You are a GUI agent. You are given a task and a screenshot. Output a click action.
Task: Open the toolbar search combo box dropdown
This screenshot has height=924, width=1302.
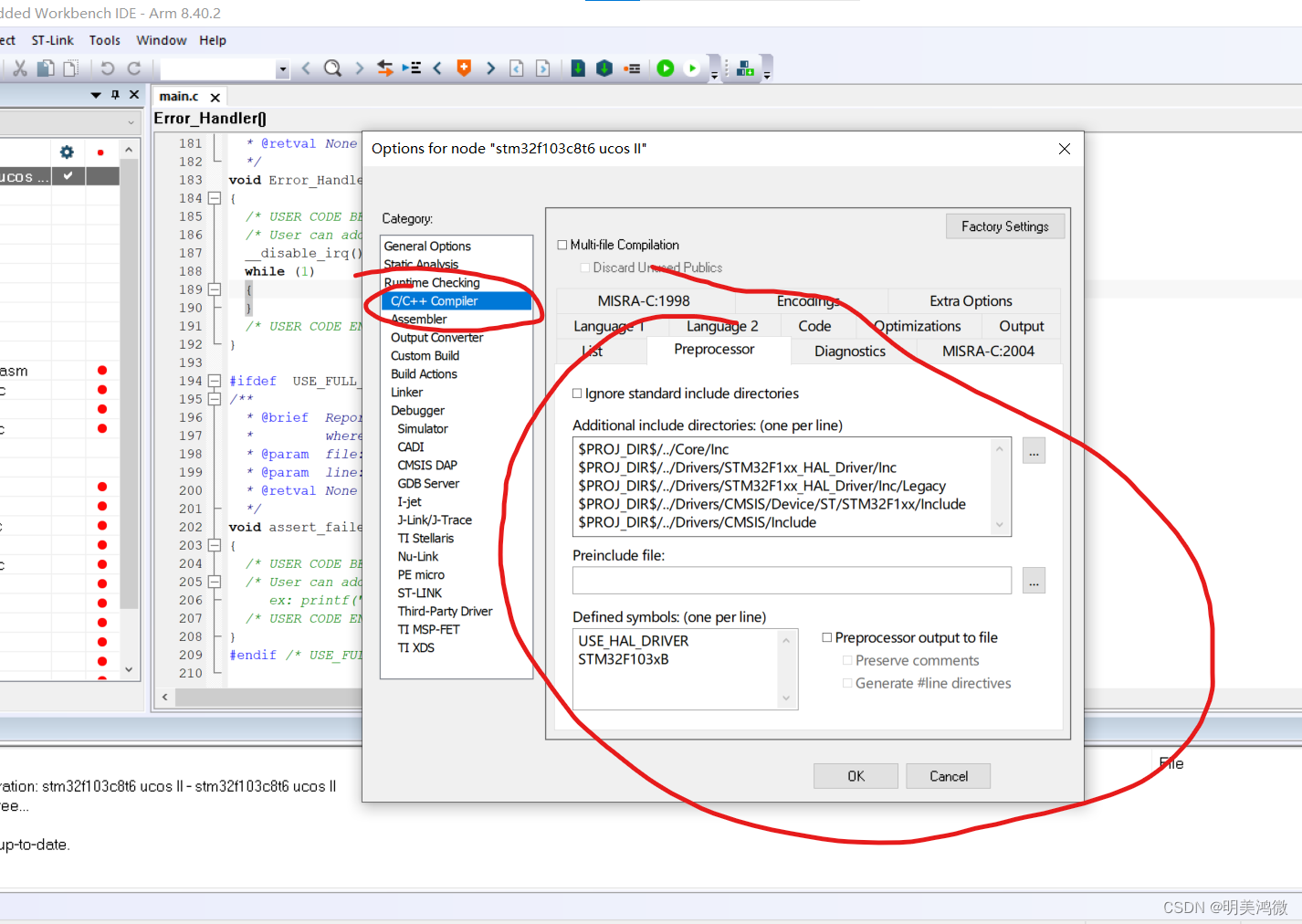click(x=282, y=68)
